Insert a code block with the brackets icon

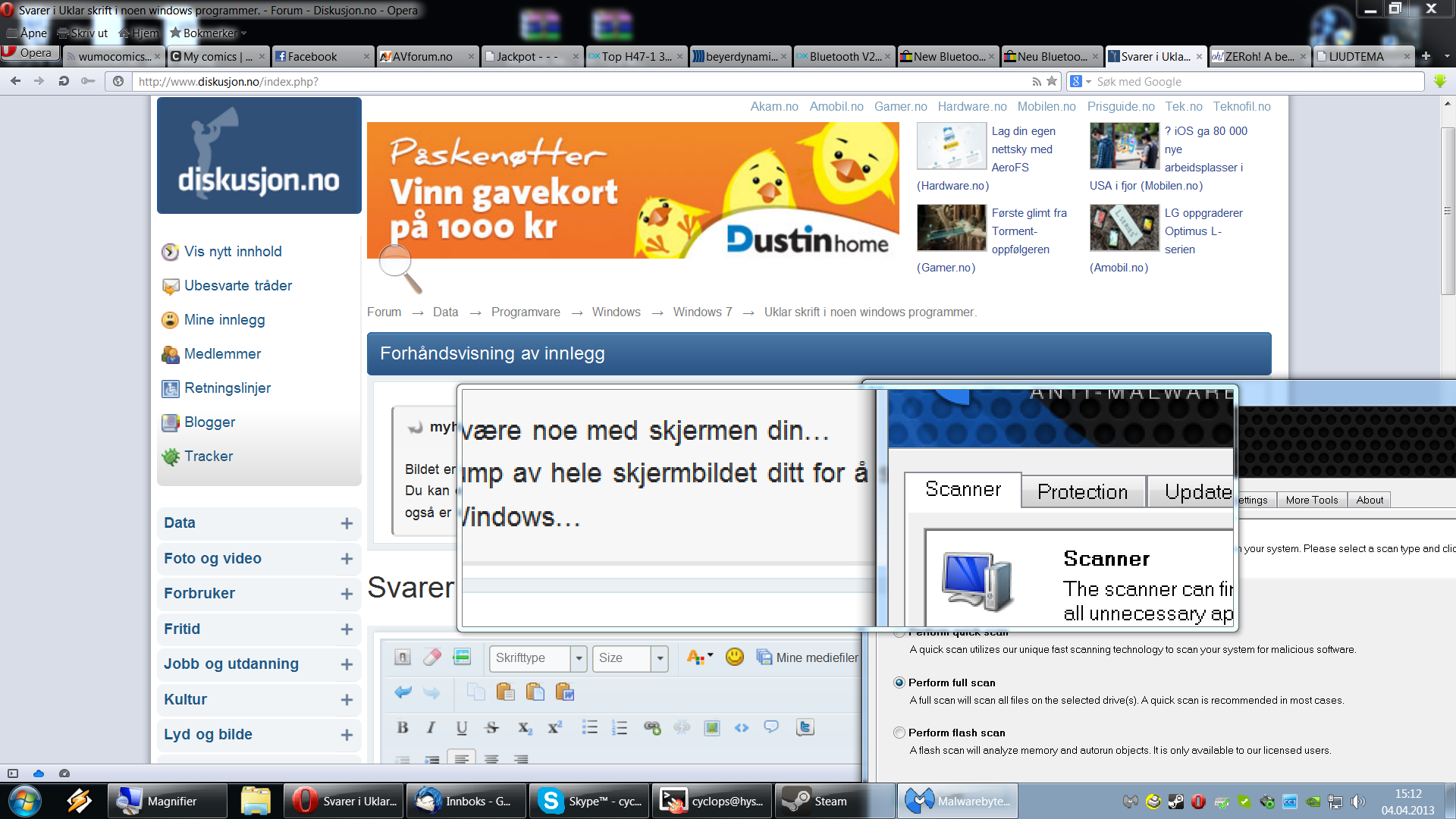click(742, 727)
